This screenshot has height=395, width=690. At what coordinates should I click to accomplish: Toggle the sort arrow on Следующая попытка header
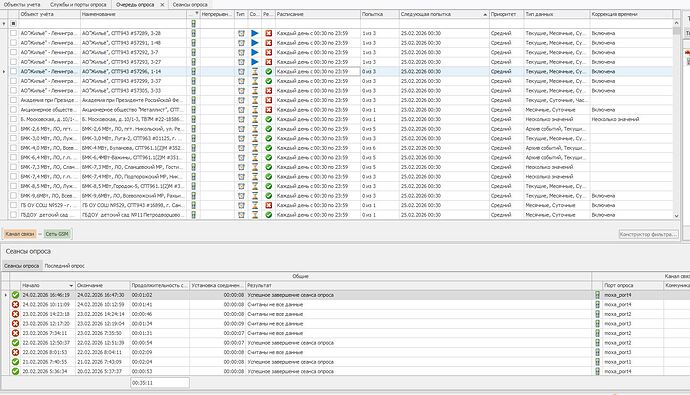(x=485, y=15)
